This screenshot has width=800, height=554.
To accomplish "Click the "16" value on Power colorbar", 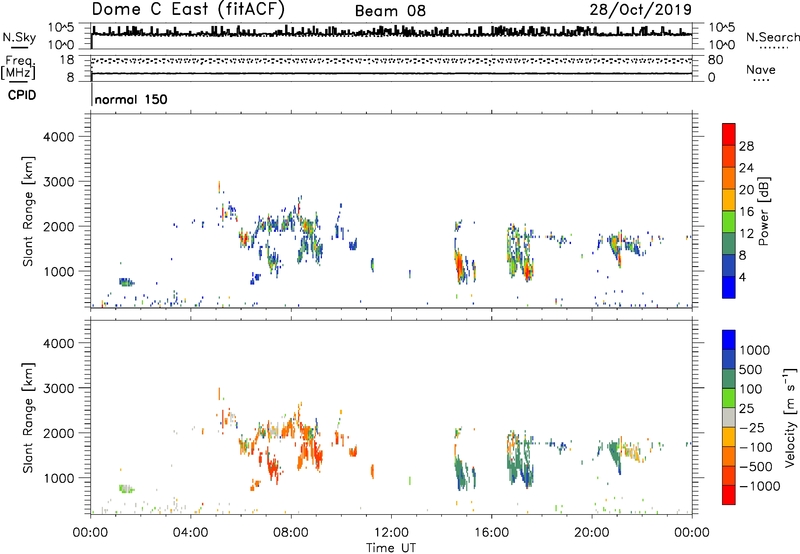I will 746,212.
